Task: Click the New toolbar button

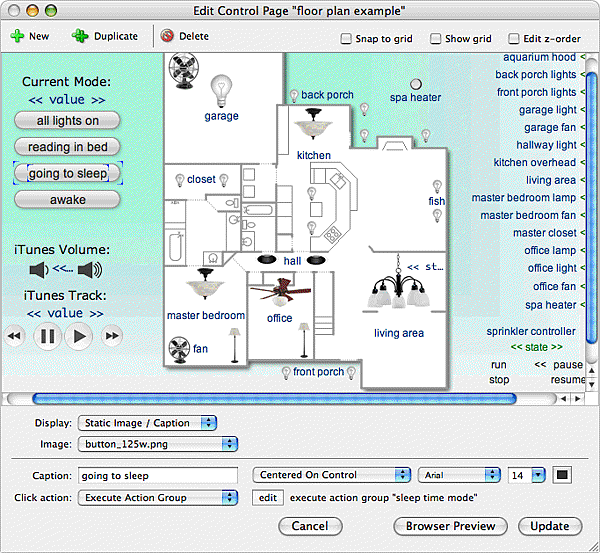Action: tap(30, 36)
